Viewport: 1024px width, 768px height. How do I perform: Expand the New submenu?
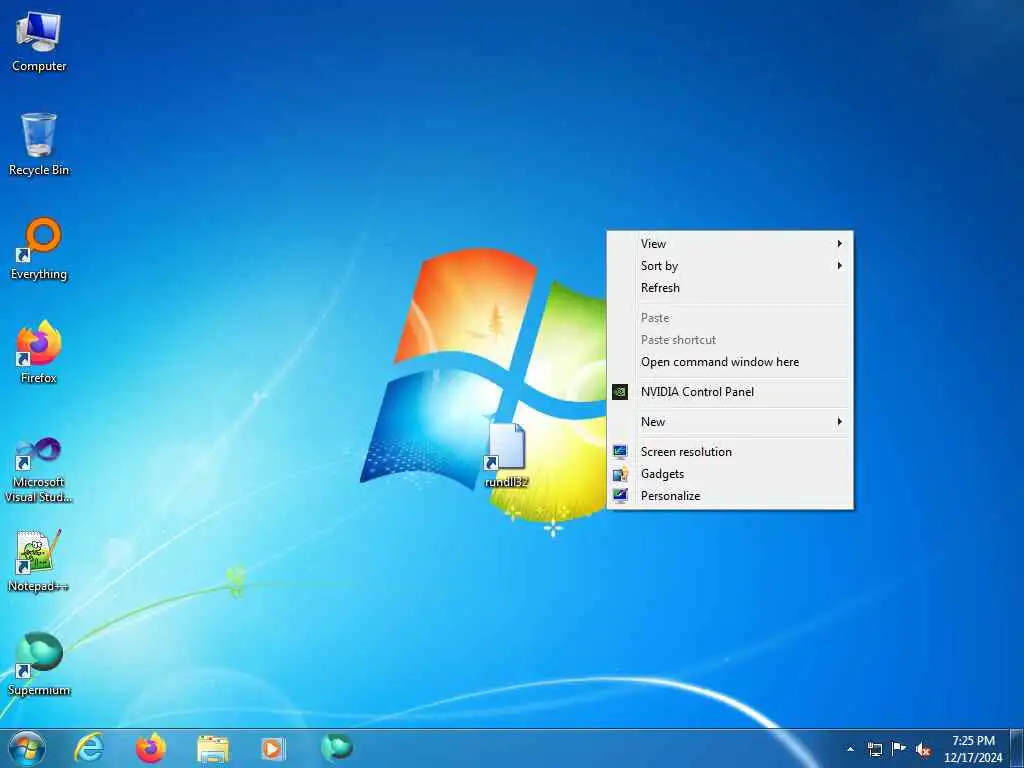[x=729, y=422]
